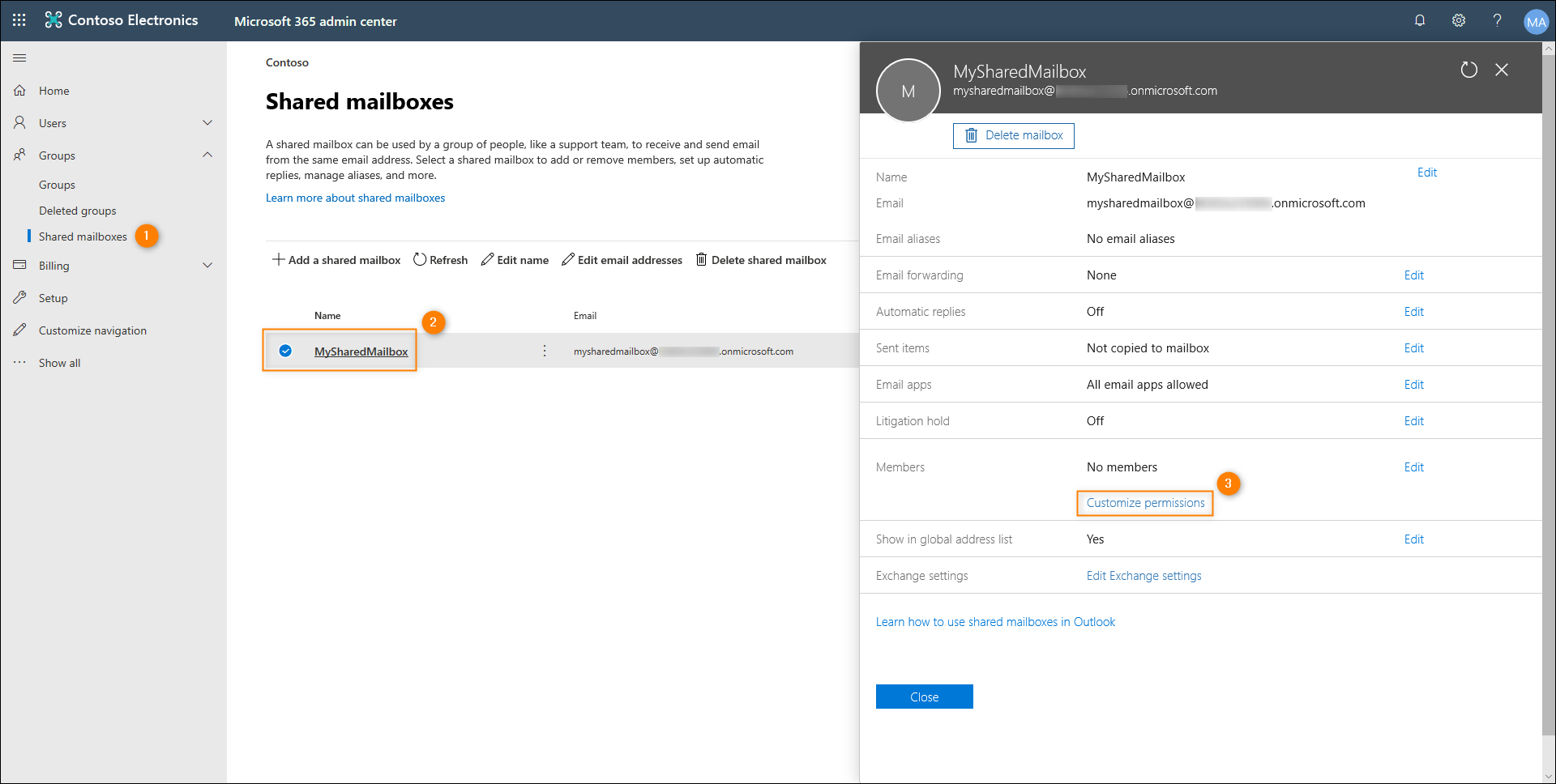Open the app launcher waffle icon
Image resolution: width=1556 pixels, height=784 pixels.
coord(19,19)
